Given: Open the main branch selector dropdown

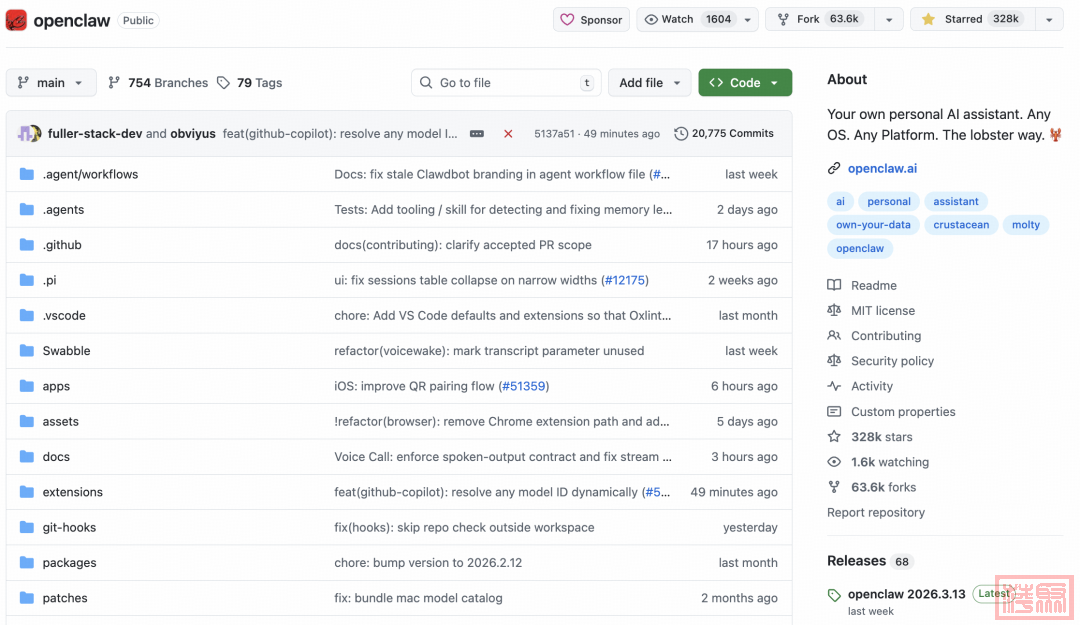Looking at the screenshot, I should pos(51,83).
